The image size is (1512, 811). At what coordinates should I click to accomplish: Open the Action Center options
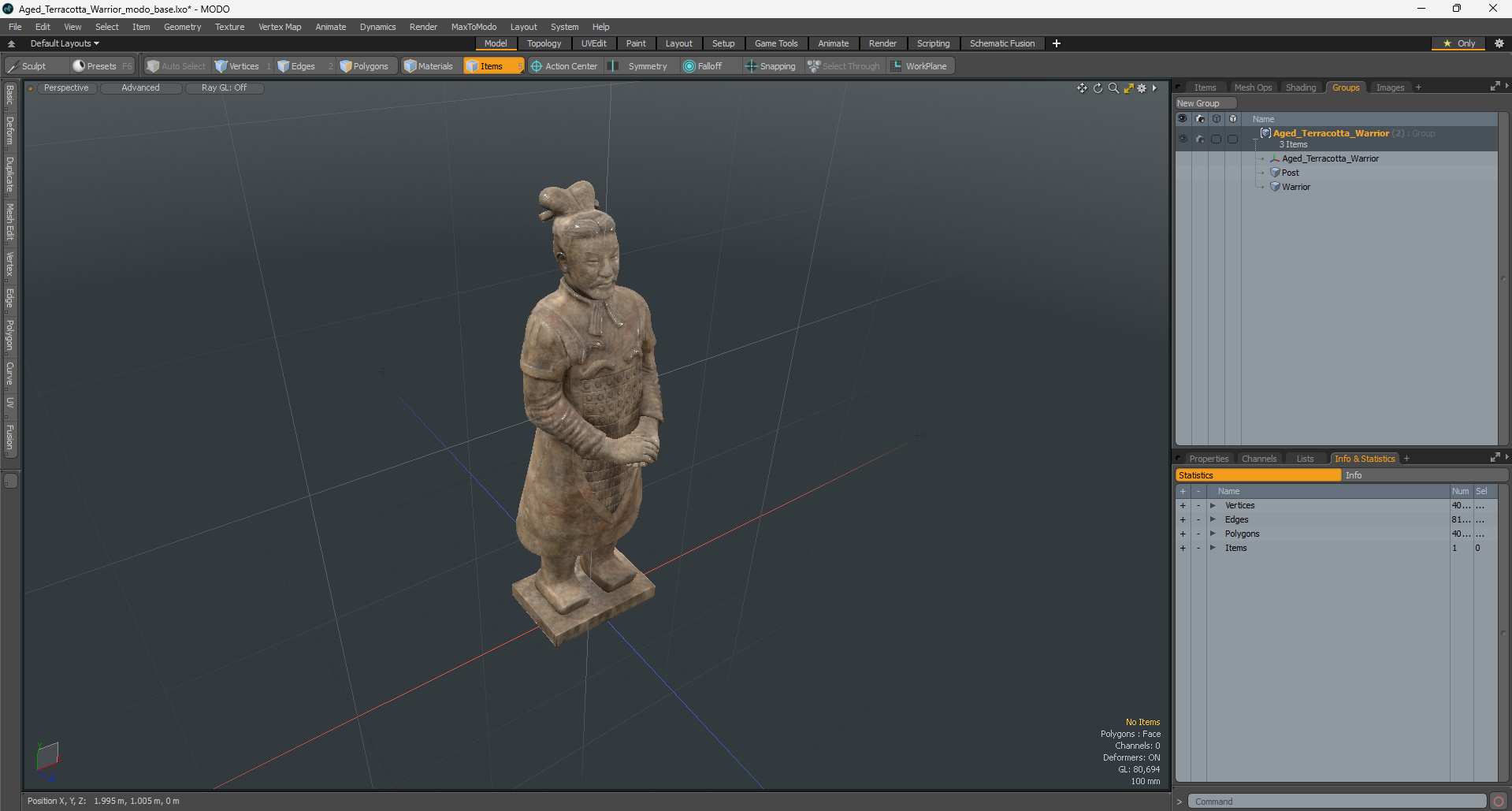pos(564,66)
